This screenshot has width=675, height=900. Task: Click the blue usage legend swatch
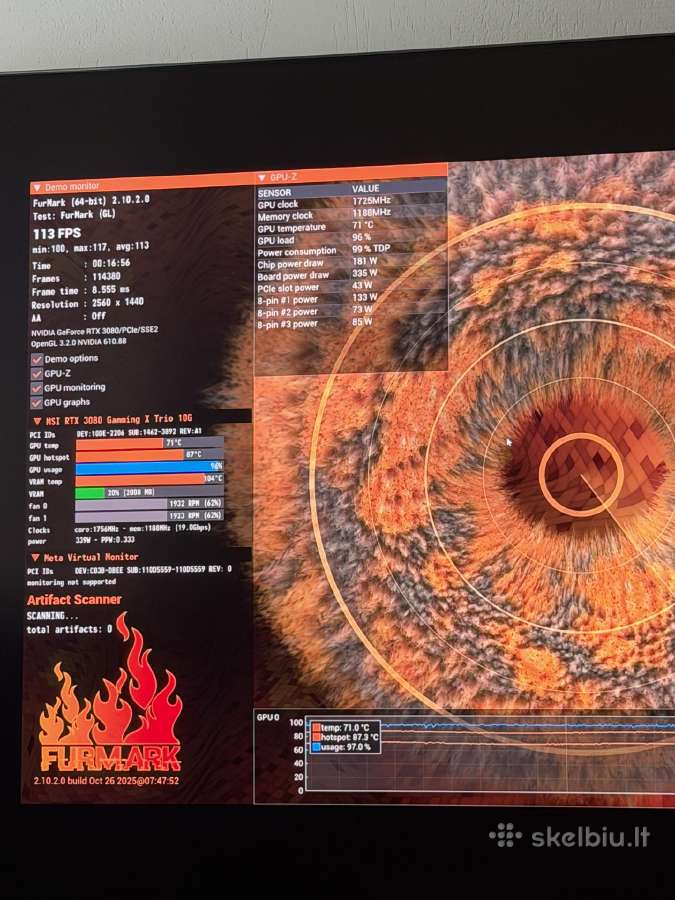[x=316, y=747]
